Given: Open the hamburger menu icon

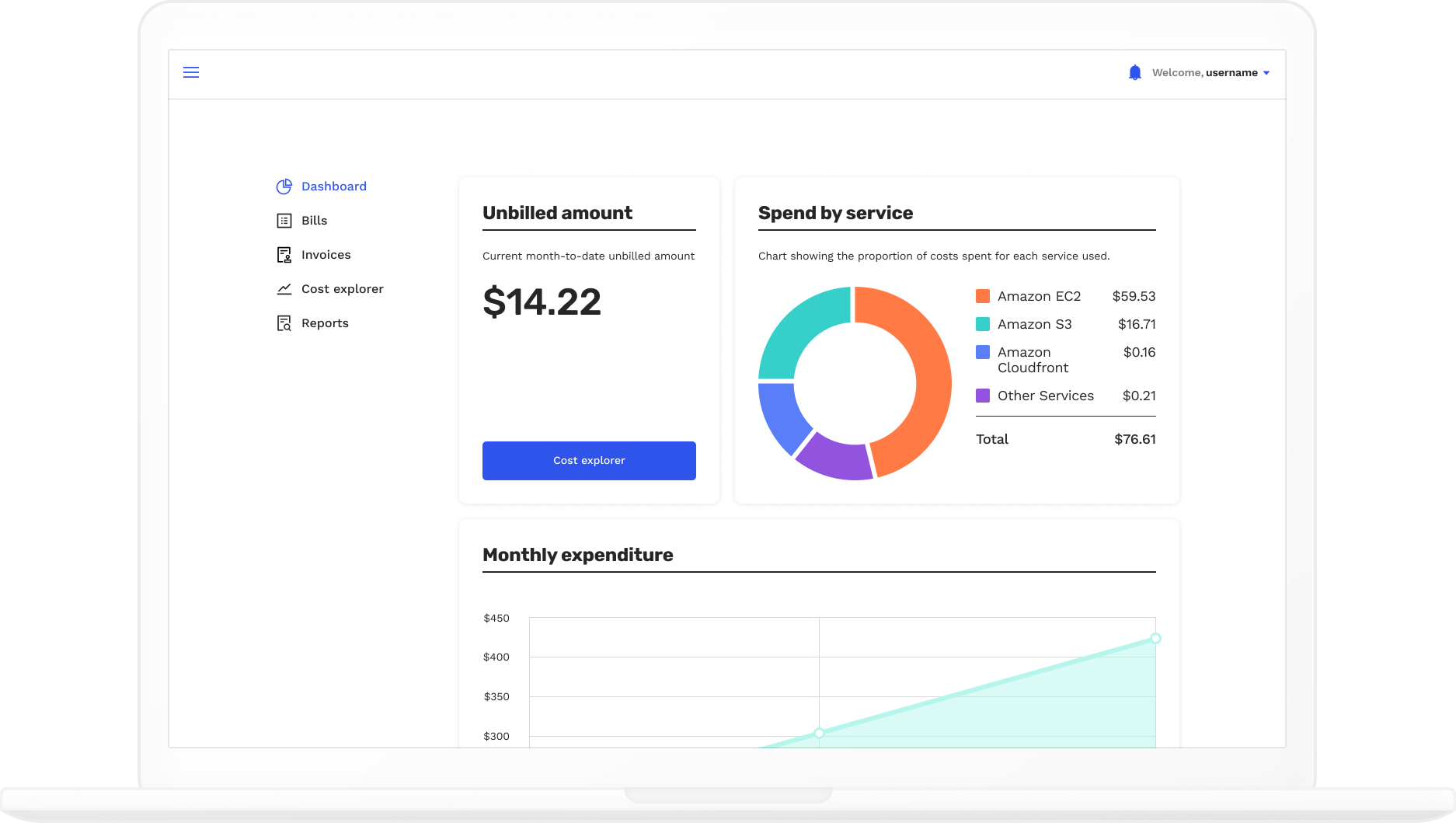Looking at the screenshot, I should [191, 72].
